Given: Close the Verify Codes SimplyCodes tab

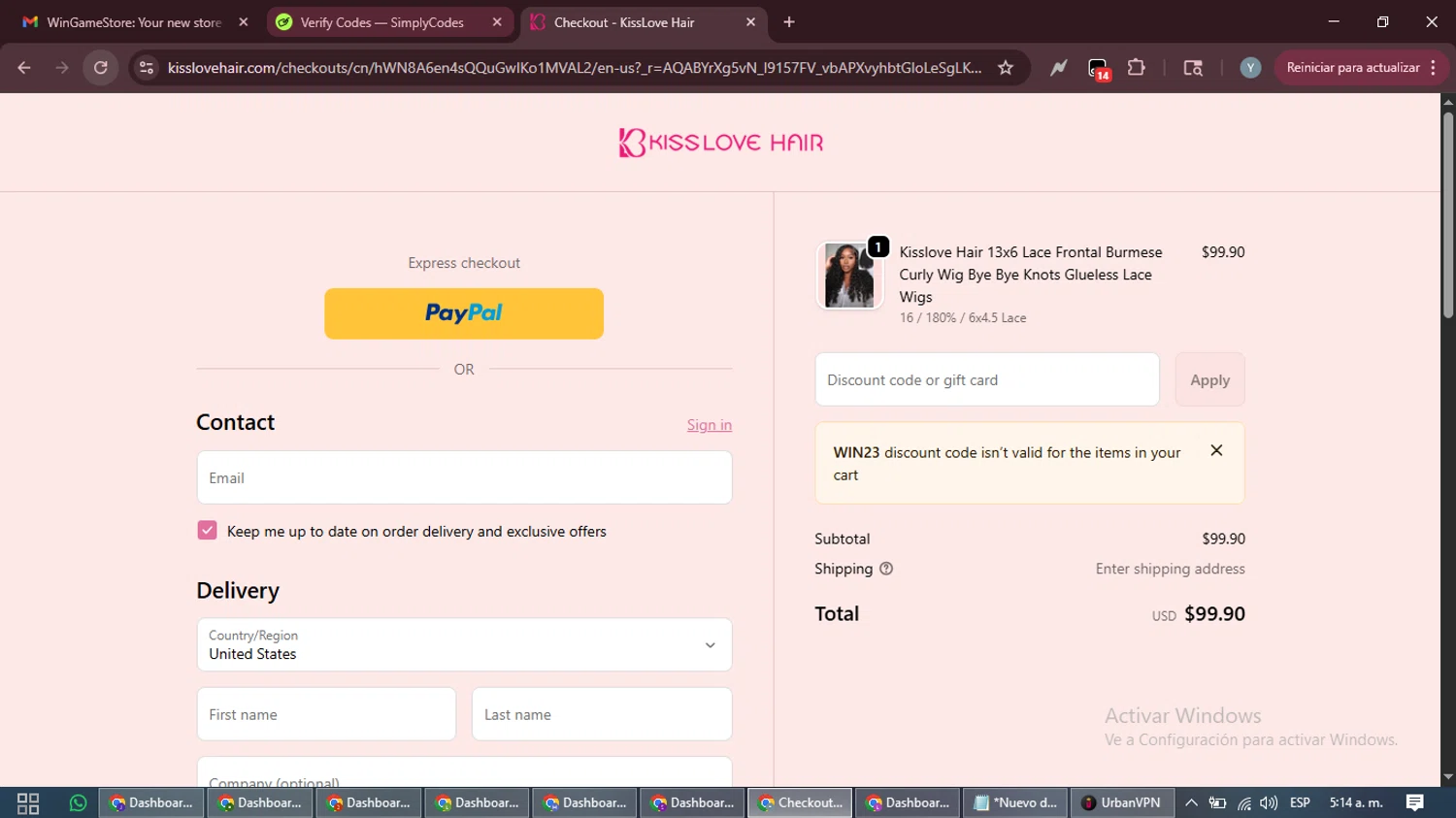Looking at the screenshot, I should [497, 22].
